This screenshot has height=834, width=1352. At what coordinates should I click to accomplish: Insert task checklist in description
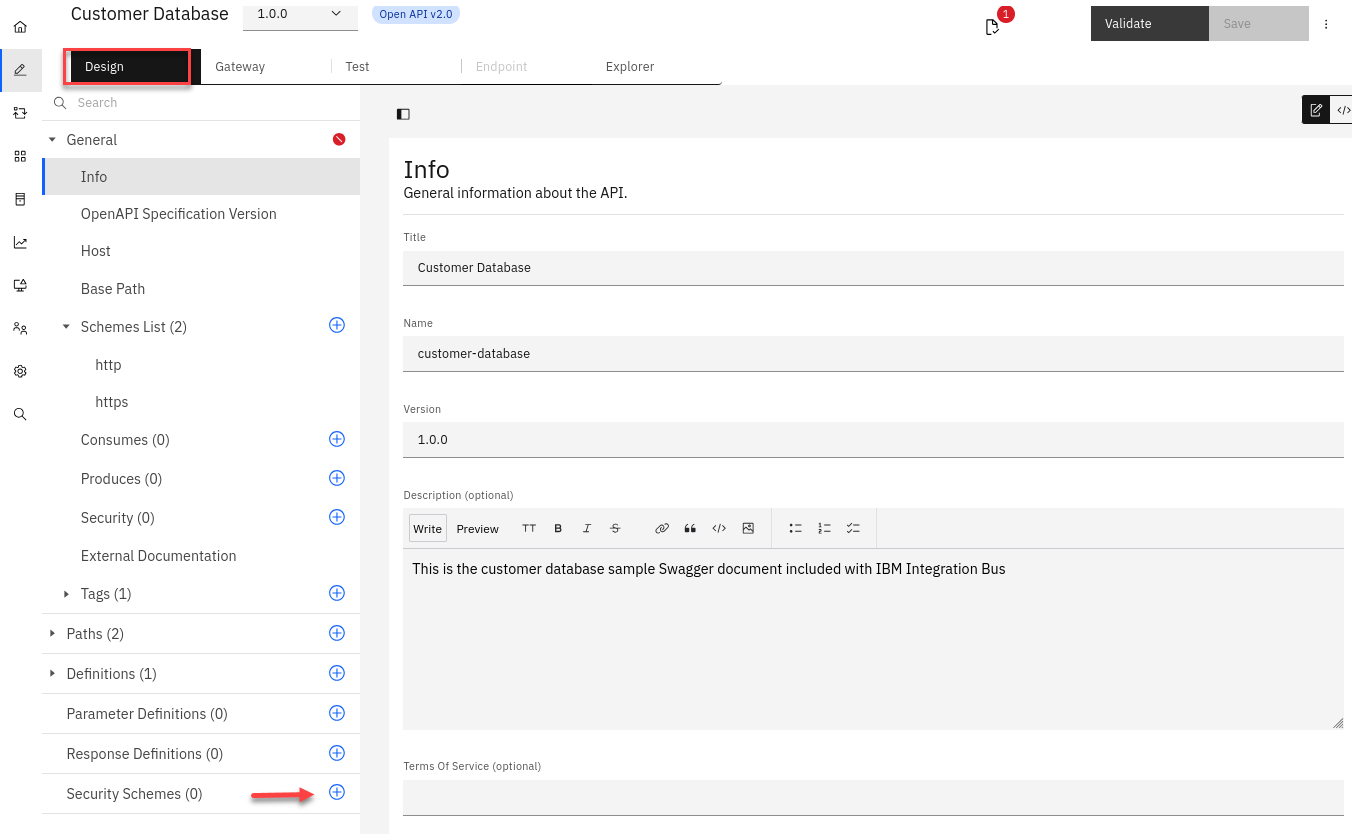853,528
